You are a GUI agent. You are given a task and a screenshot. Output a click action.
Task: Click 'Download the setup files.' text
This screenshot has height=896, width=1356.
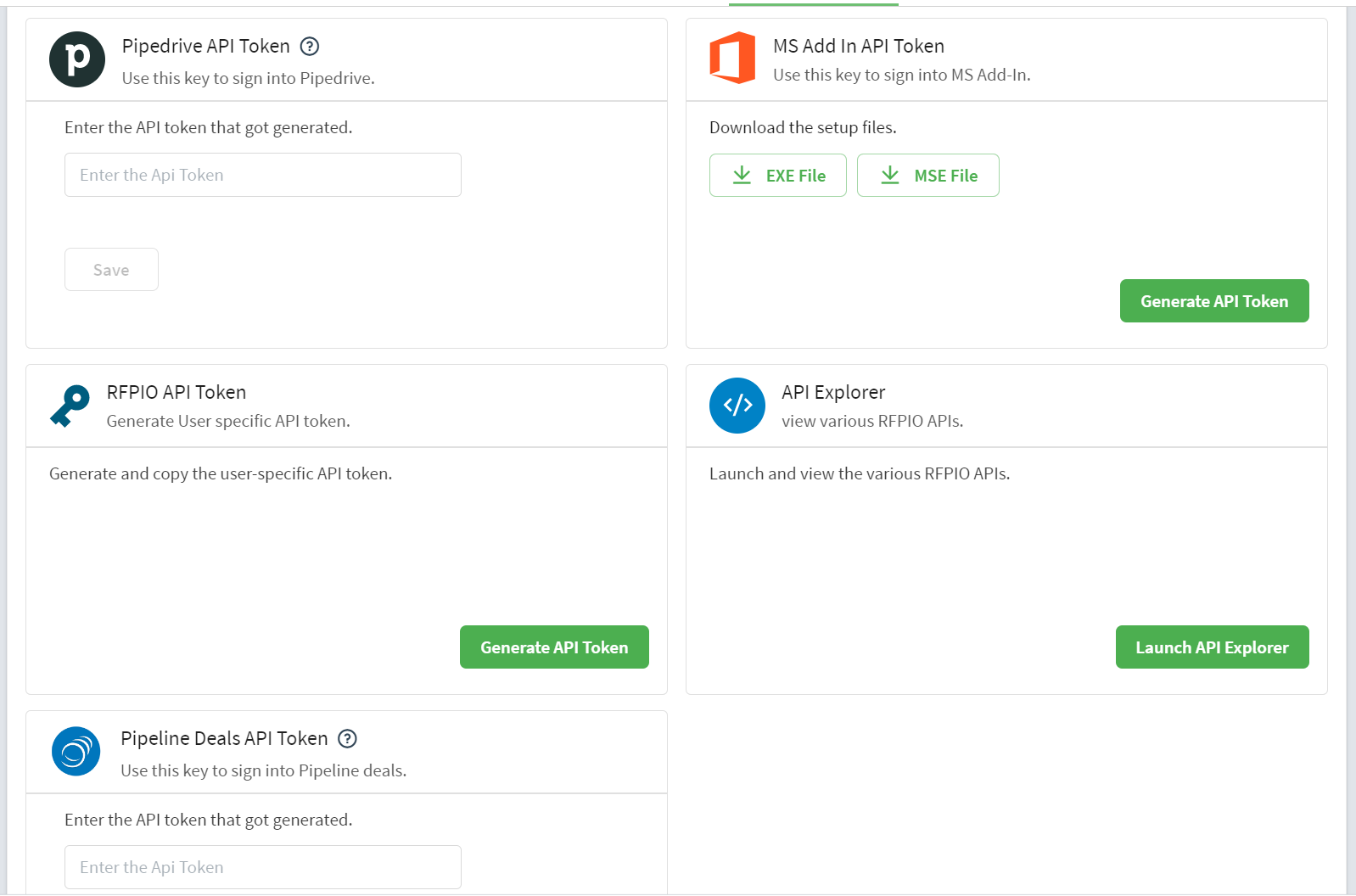803,127
